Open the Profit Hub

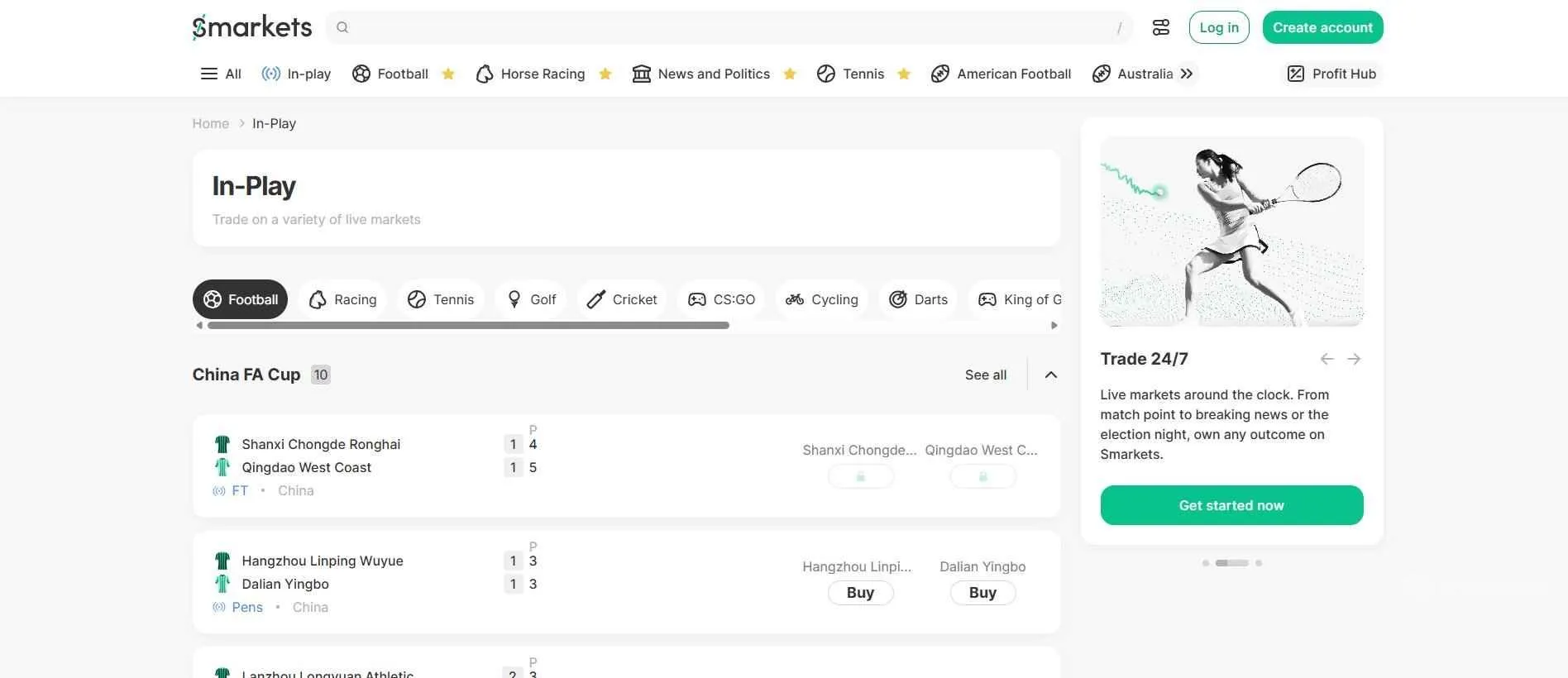(x=1331, y=74)
